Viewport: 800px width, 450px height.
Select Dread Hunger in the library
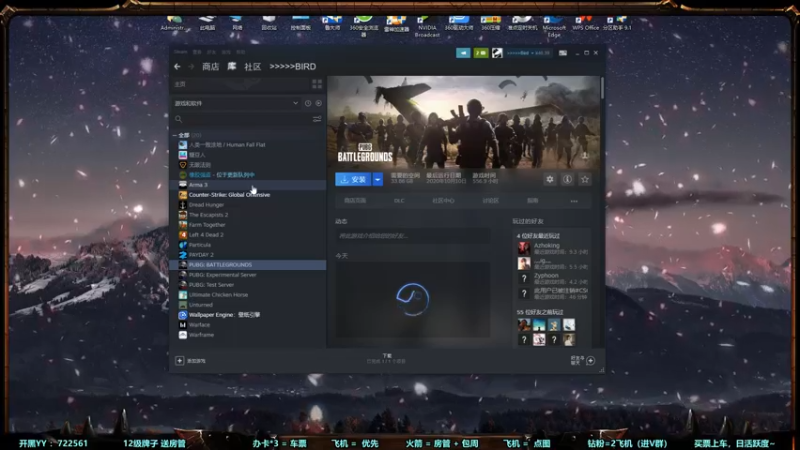(248, 205)
